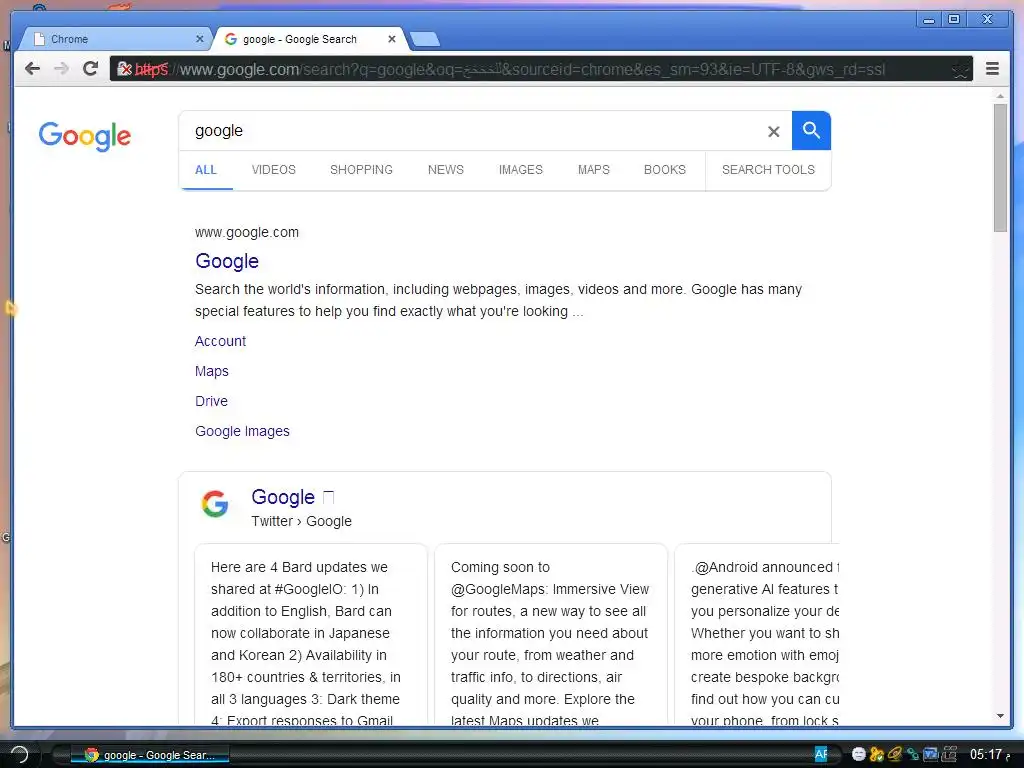Open the Bard updates tweet card
The height and width of the screenshot is (768, 1024).
point(311,633)
